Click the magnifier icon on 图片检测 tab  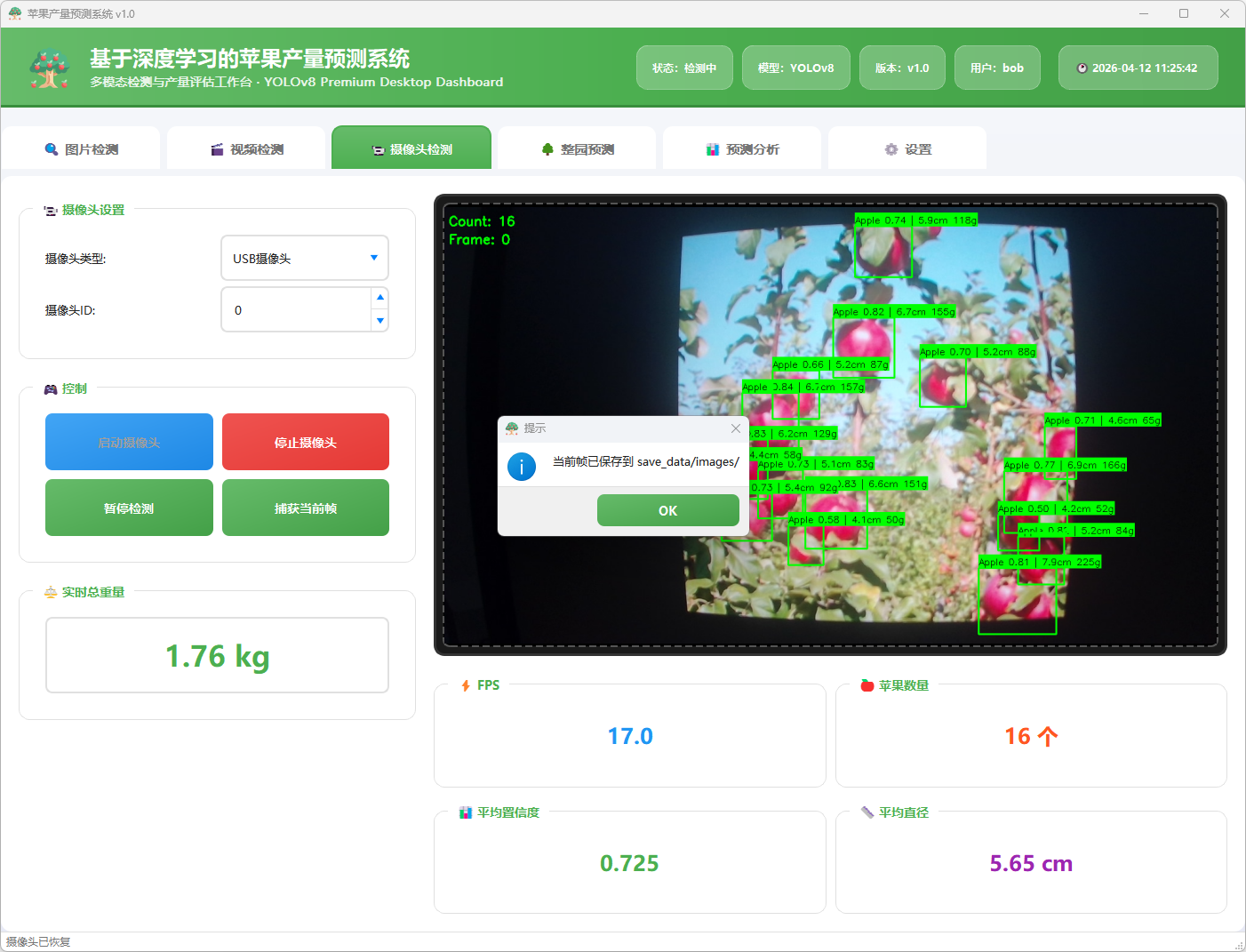[52, 149]
